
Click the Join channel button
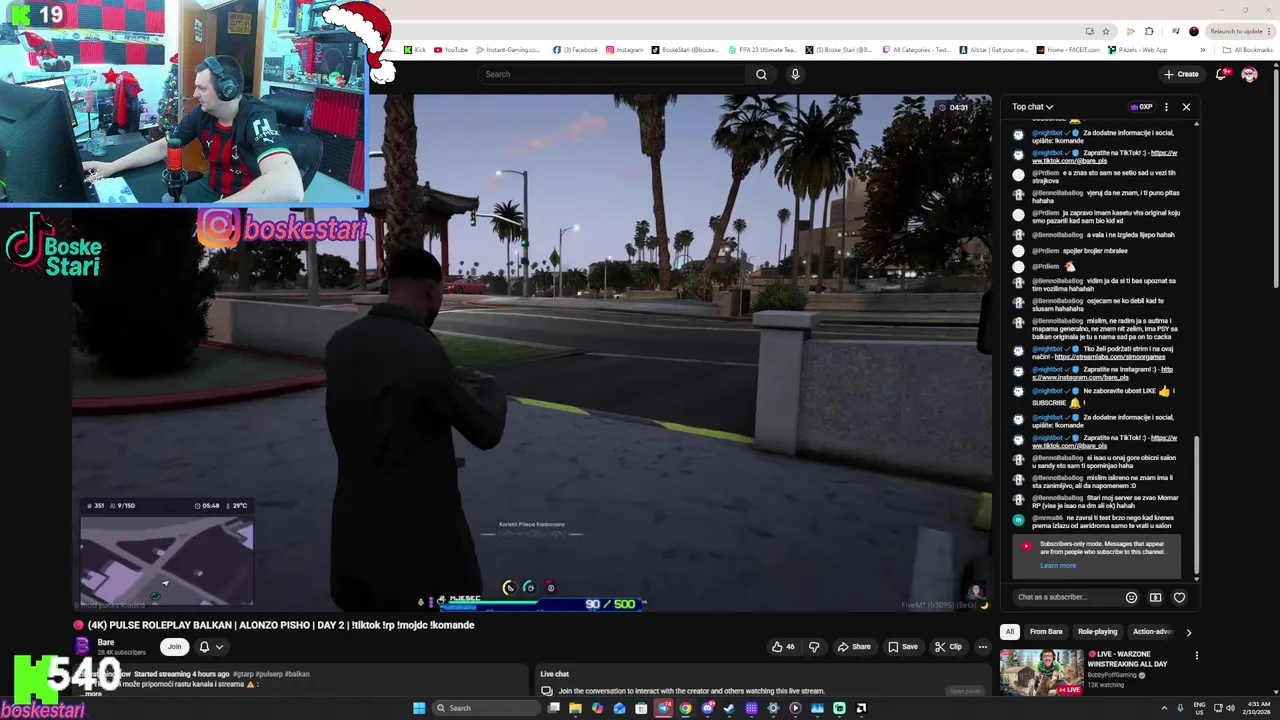[174, 647]
